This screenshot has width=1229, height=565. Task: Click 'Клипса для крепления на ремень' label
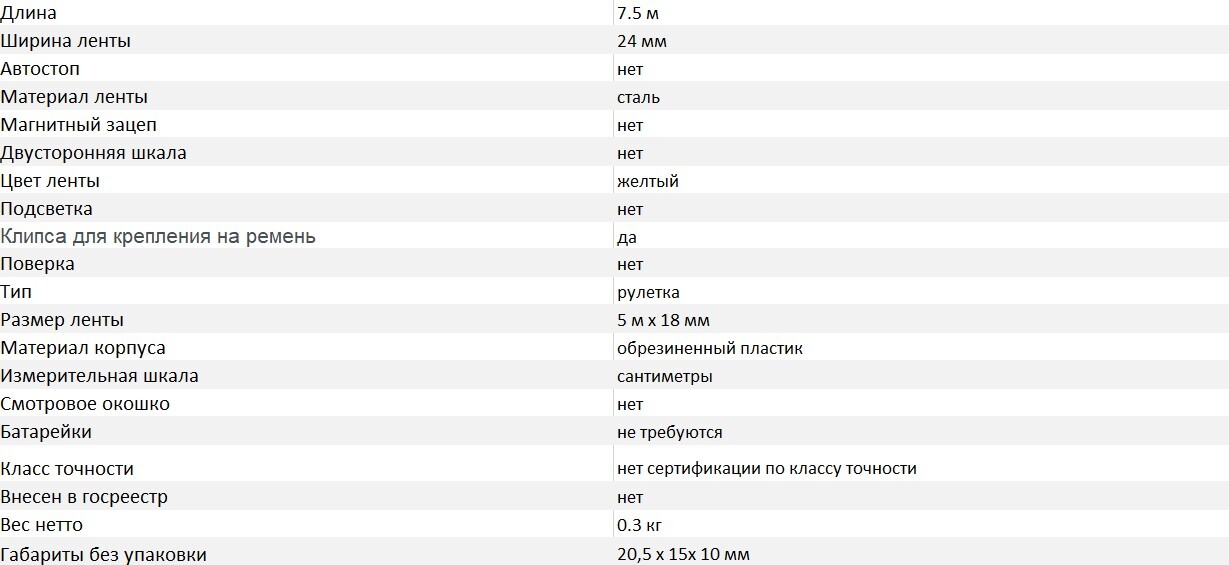click(158, 236)
